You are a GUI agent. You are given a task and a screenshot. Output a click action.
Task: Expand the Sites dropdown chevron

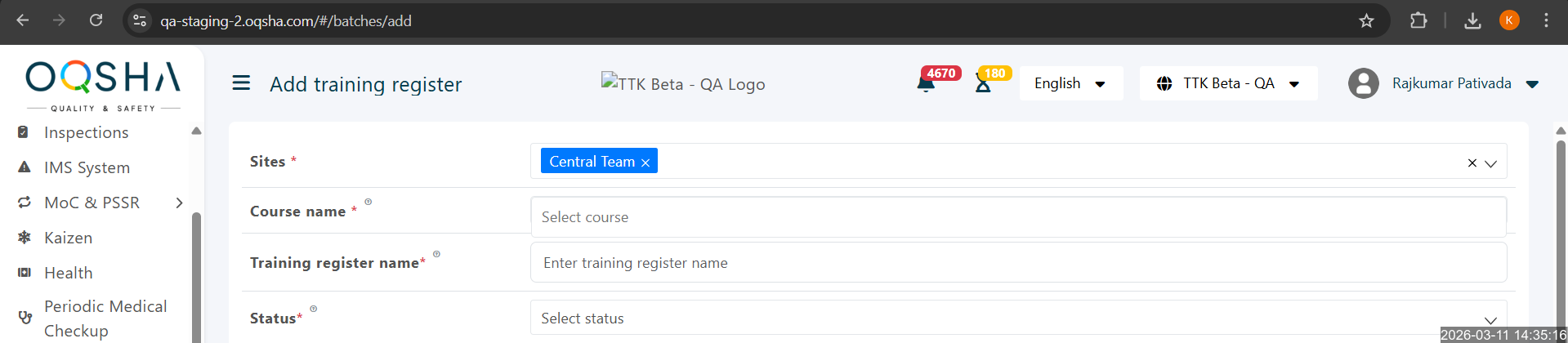pos(1490,163)
